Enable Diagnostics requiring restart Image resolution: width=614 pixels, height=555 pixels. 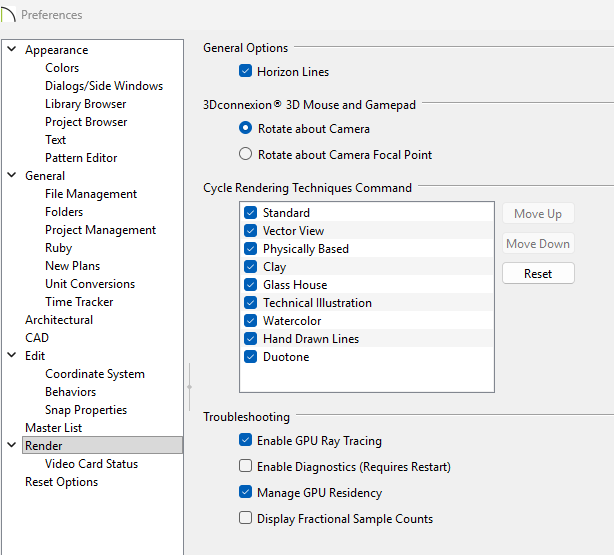point(245,467)
